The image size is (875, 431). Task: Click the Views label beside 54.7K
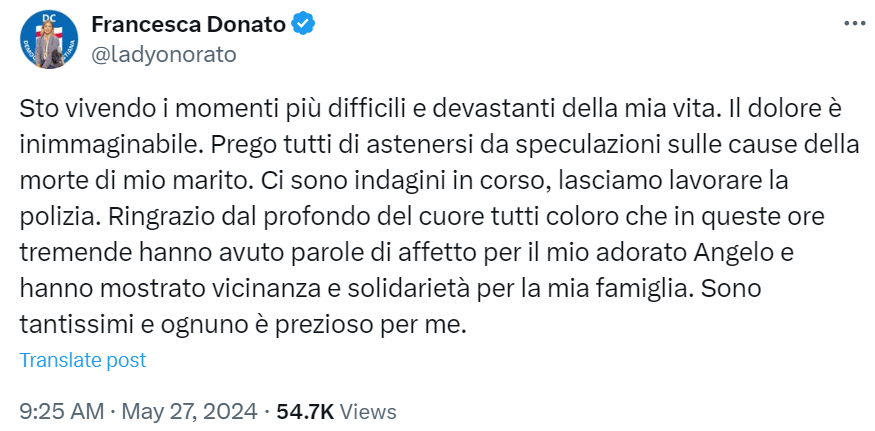(x=369, y=411)
